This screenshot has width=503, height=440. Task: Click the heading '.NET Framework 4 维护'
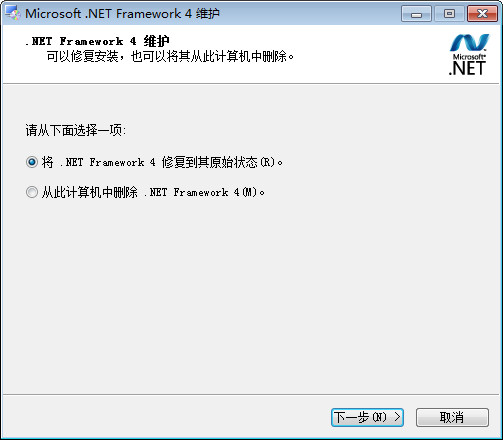coord(97,41)
